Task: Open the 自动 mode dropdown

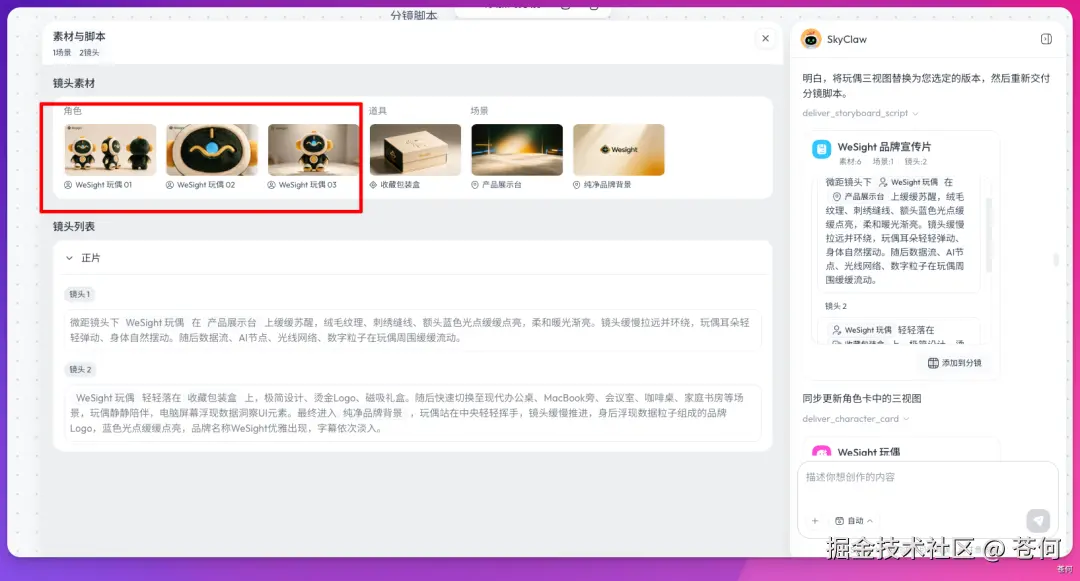Action: coord(854,521)
